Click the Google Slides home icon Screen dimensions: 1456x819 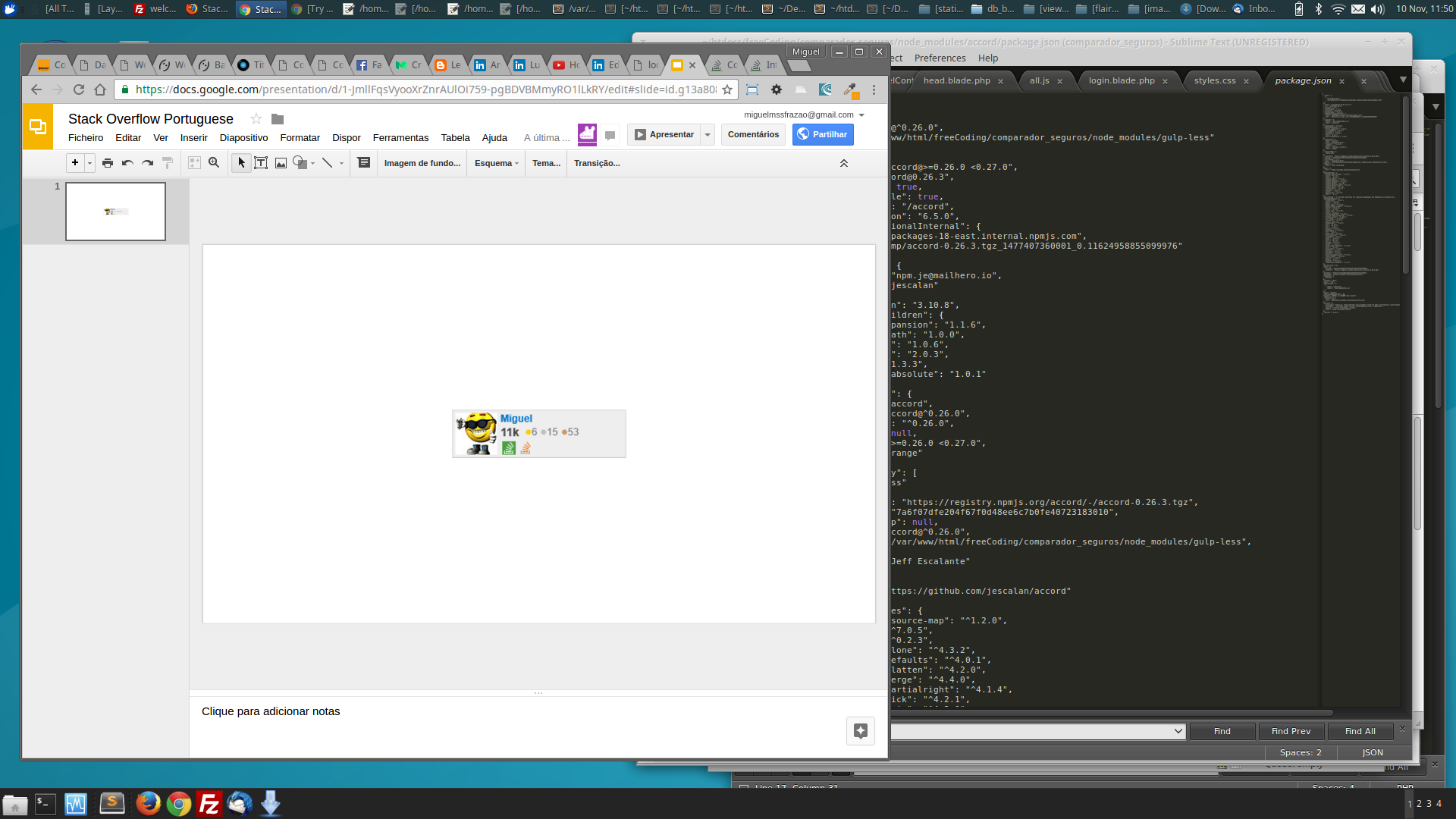pyautogui.click(x=37, y=127)
